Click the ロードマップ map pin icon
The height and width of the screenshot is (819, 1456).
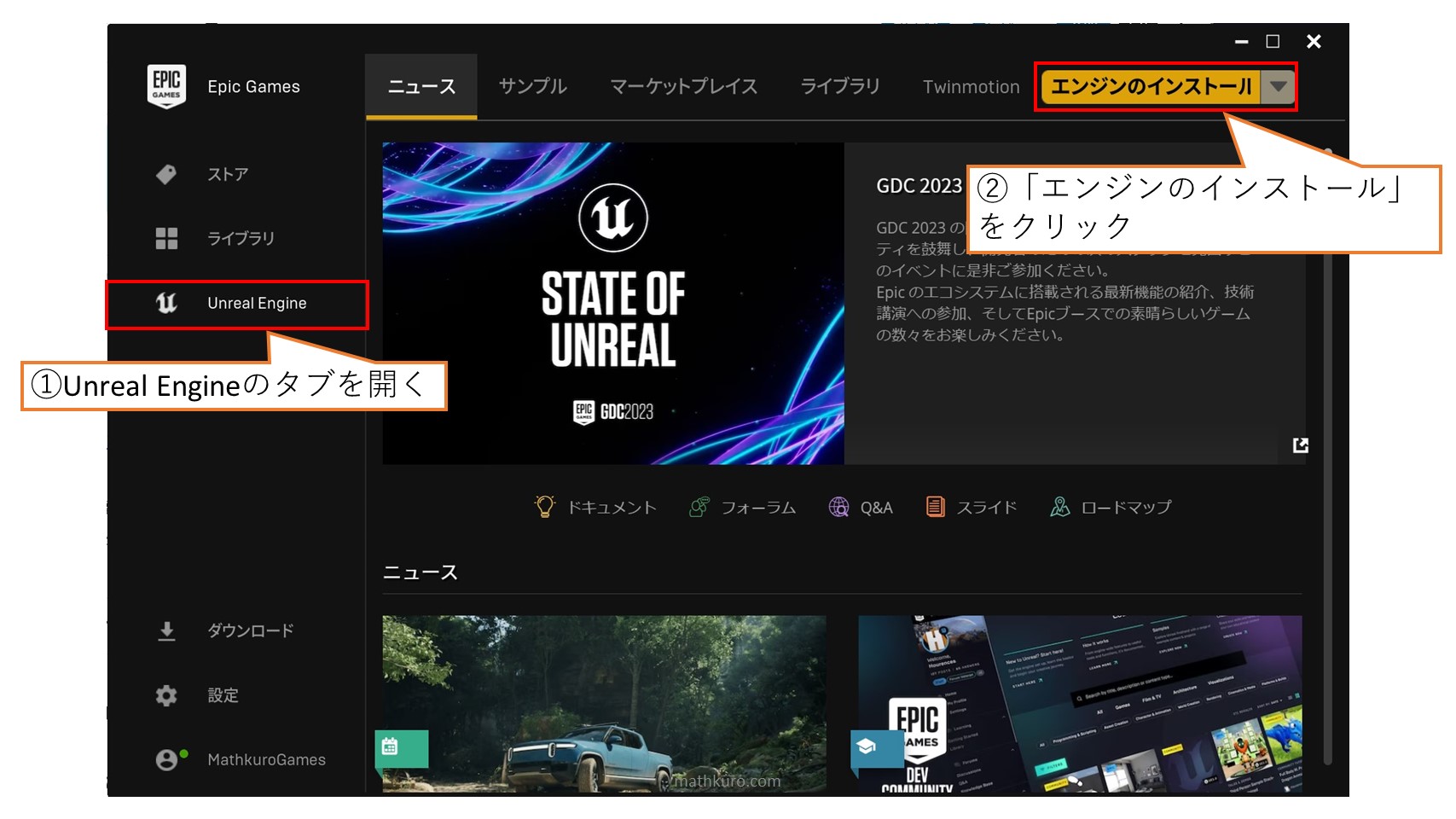click(x=1059, y=507)
